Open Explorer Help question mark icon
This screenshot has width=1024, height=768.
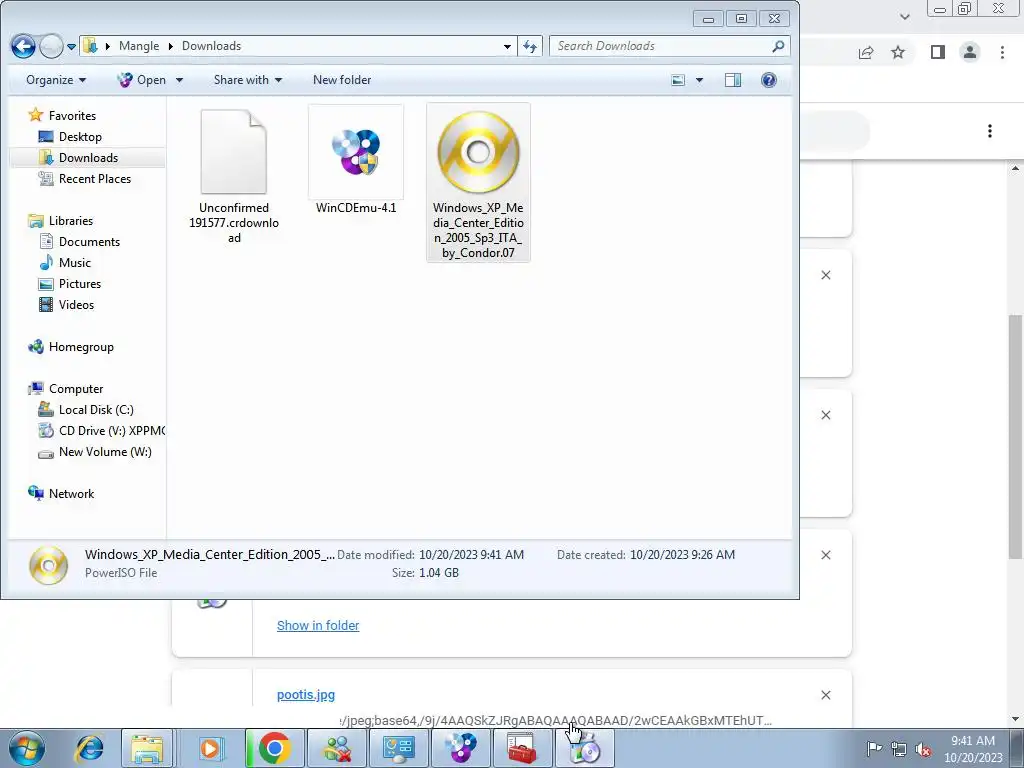pyautogui.click(x=769, y=80)
